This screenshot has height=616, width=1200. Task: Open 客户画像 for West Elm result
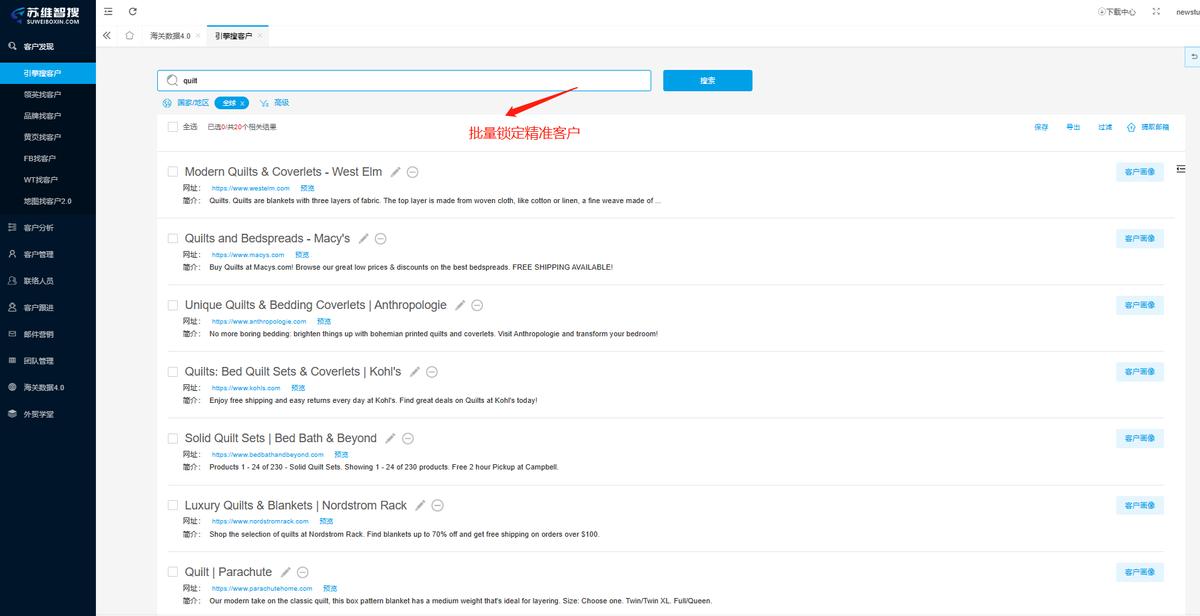[1140, 172]
